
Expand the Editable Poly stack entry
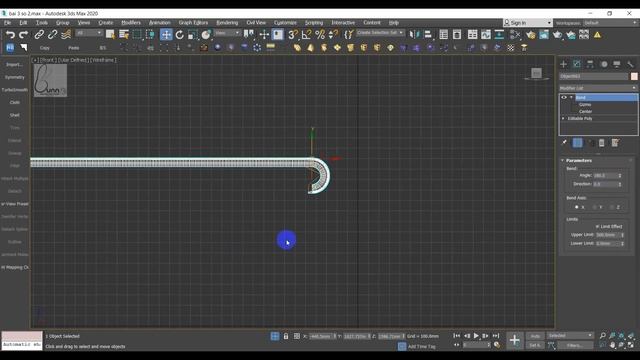(x=563, y=118)
